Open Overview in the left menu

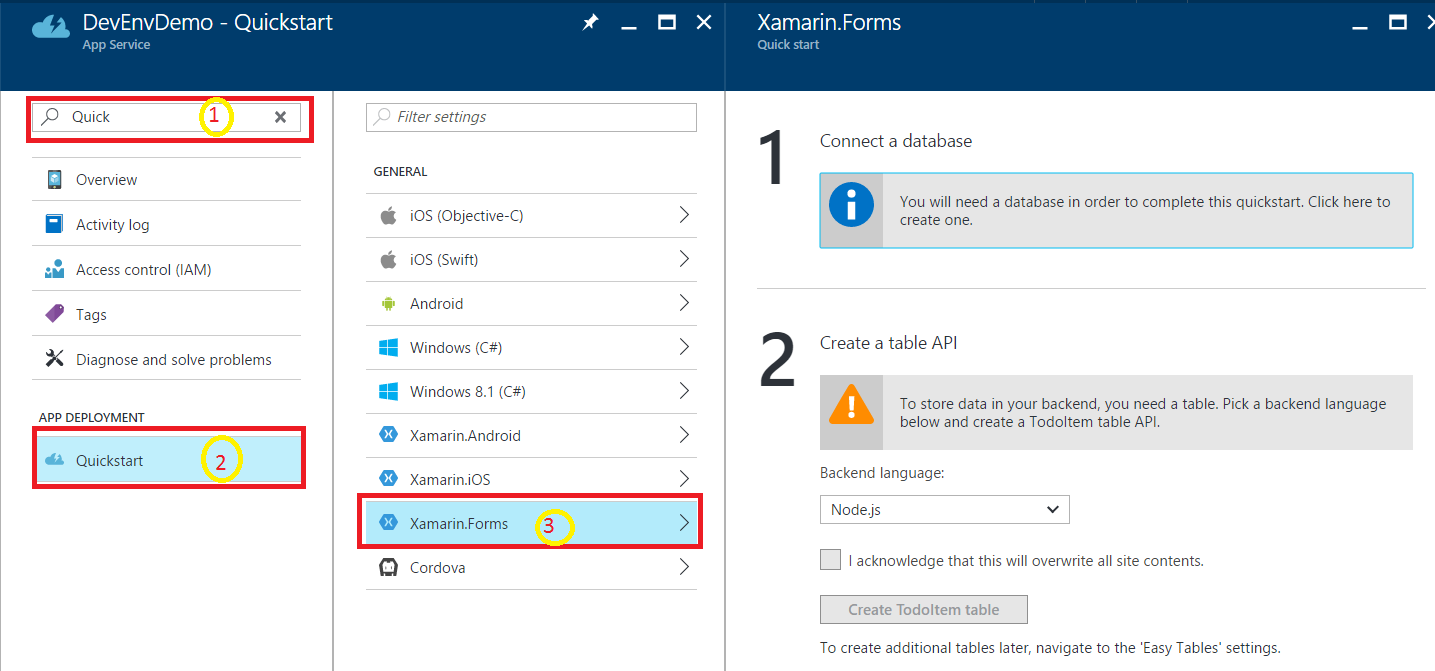coord(167,180)
